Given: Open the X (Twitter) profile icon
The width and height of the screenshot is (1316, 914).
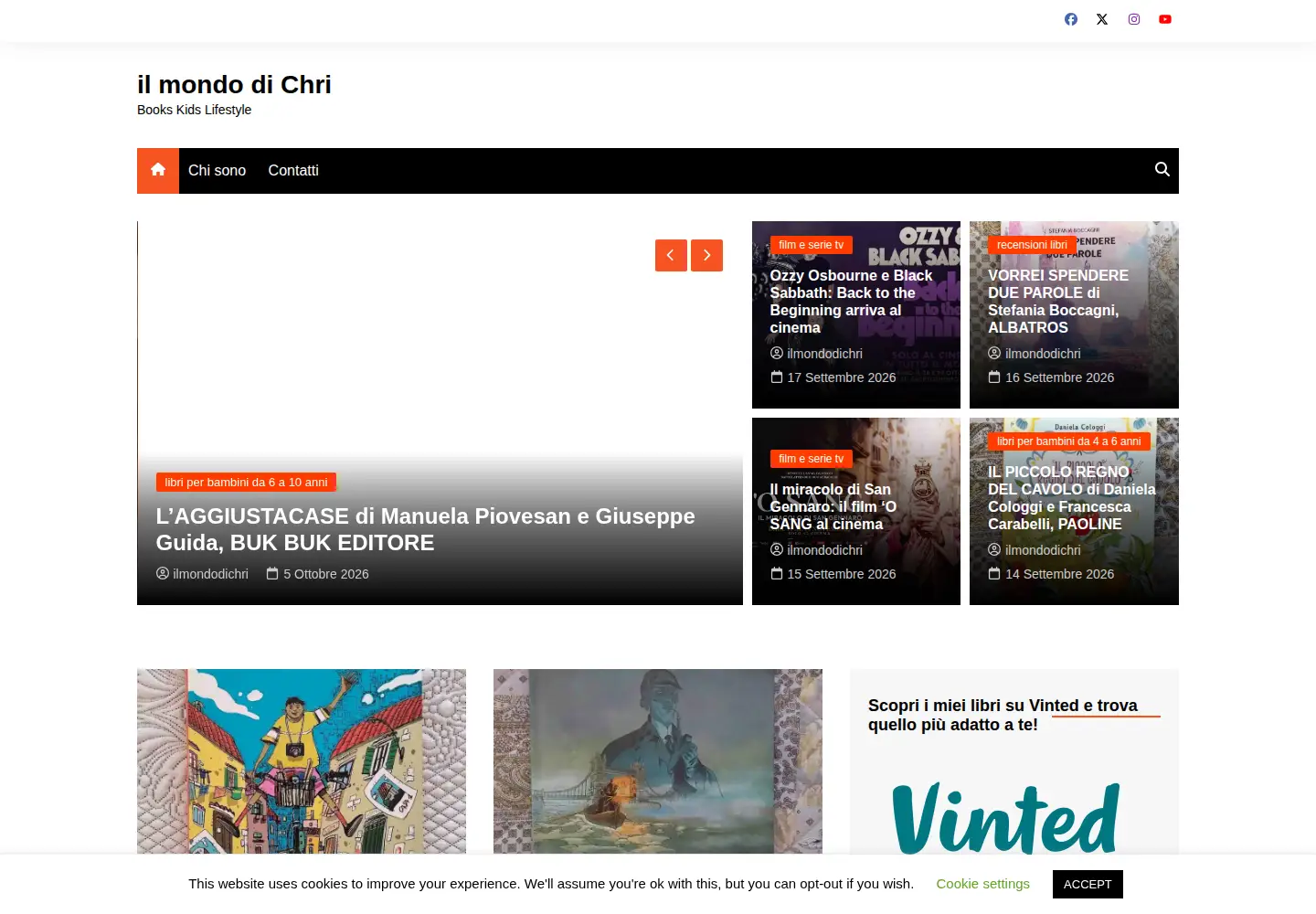Looking at the screenshot, I should [1102, 19].
